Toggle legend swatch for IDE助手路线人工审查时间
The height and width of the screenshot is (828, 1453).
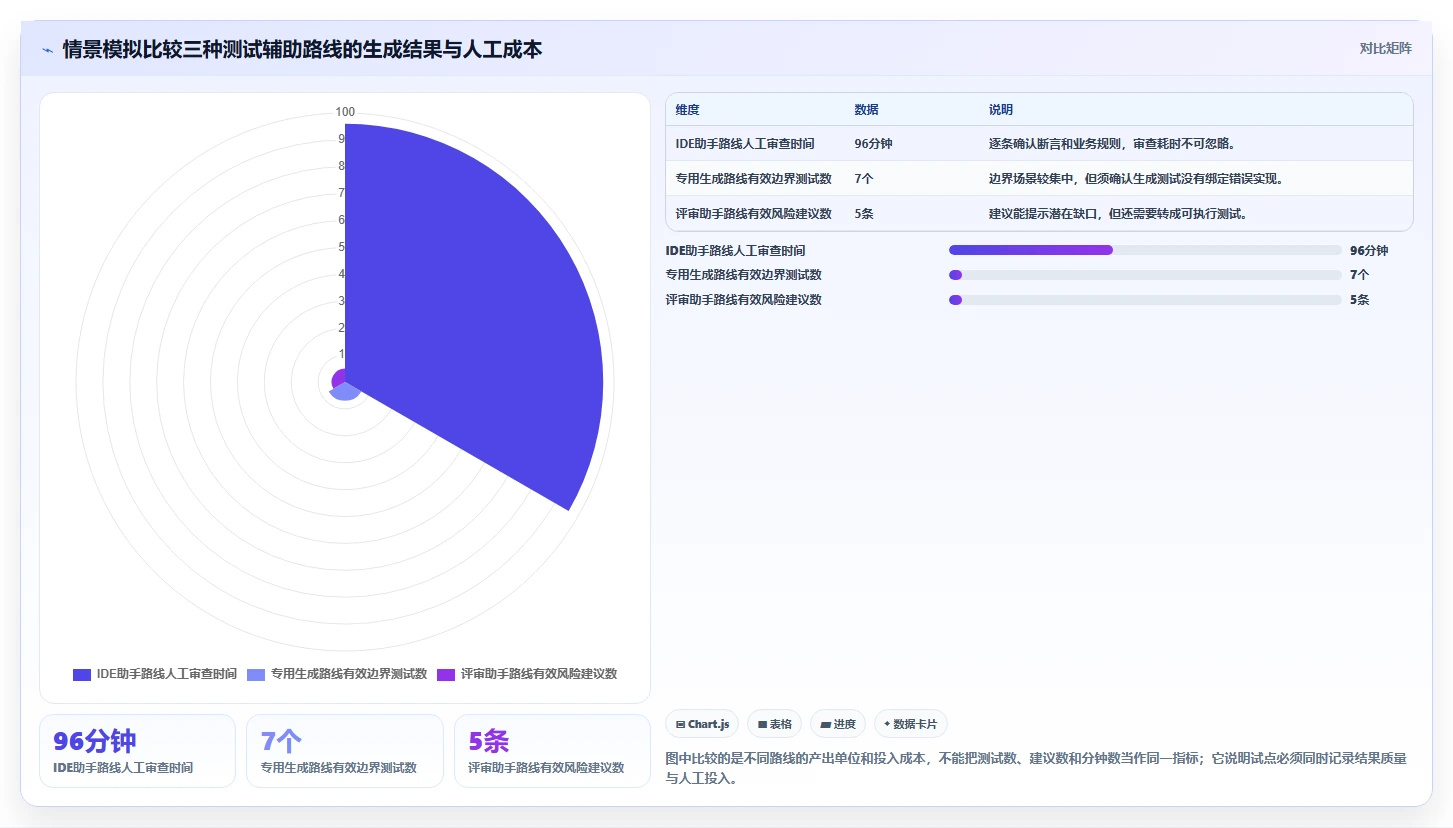pos(82,674)
